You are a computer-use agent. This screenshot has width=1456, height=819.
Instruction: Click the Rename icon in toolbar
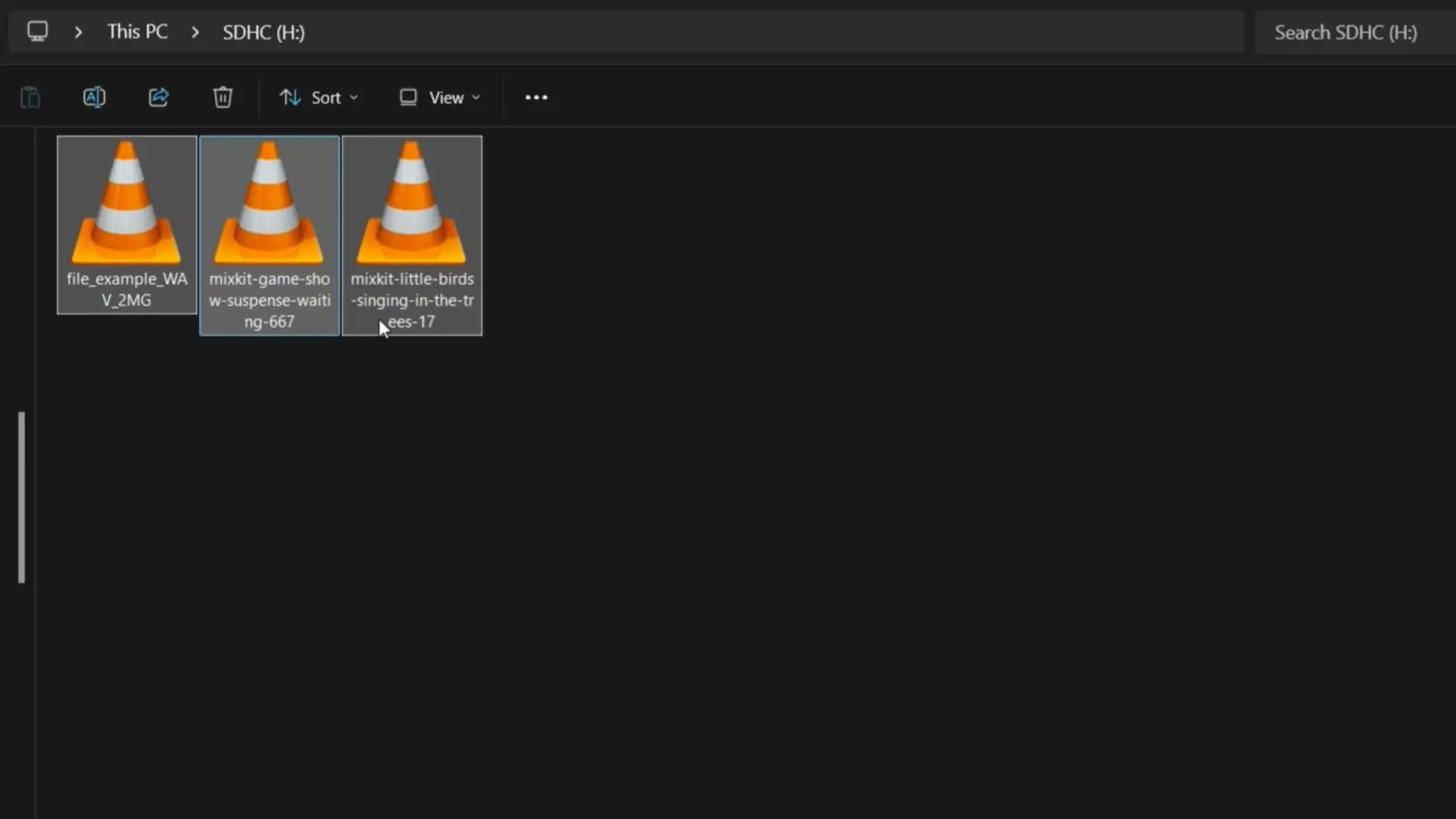pos(94,97)
